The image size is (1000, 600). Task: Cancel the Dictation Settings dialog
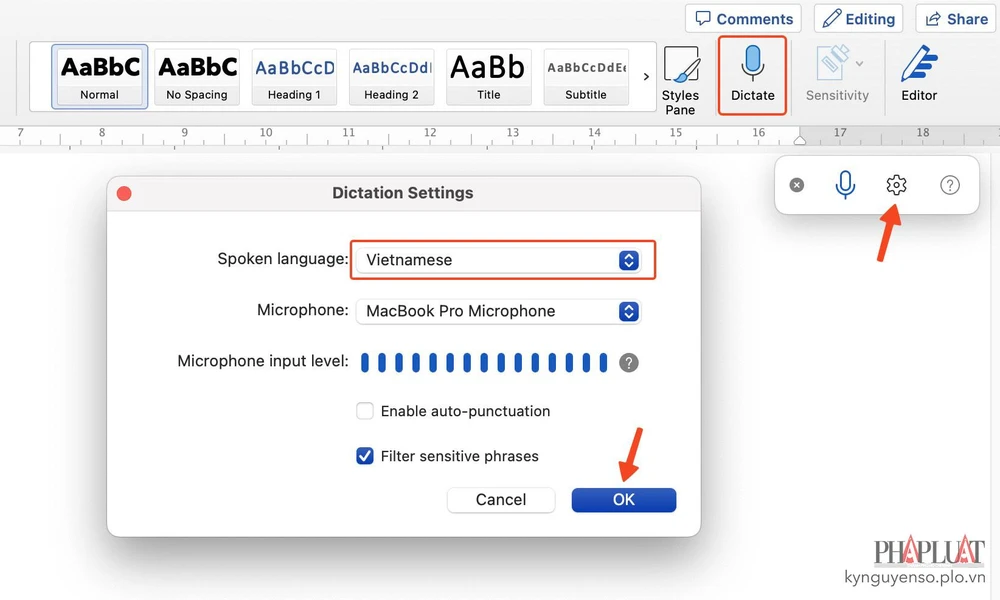[500, 500]
